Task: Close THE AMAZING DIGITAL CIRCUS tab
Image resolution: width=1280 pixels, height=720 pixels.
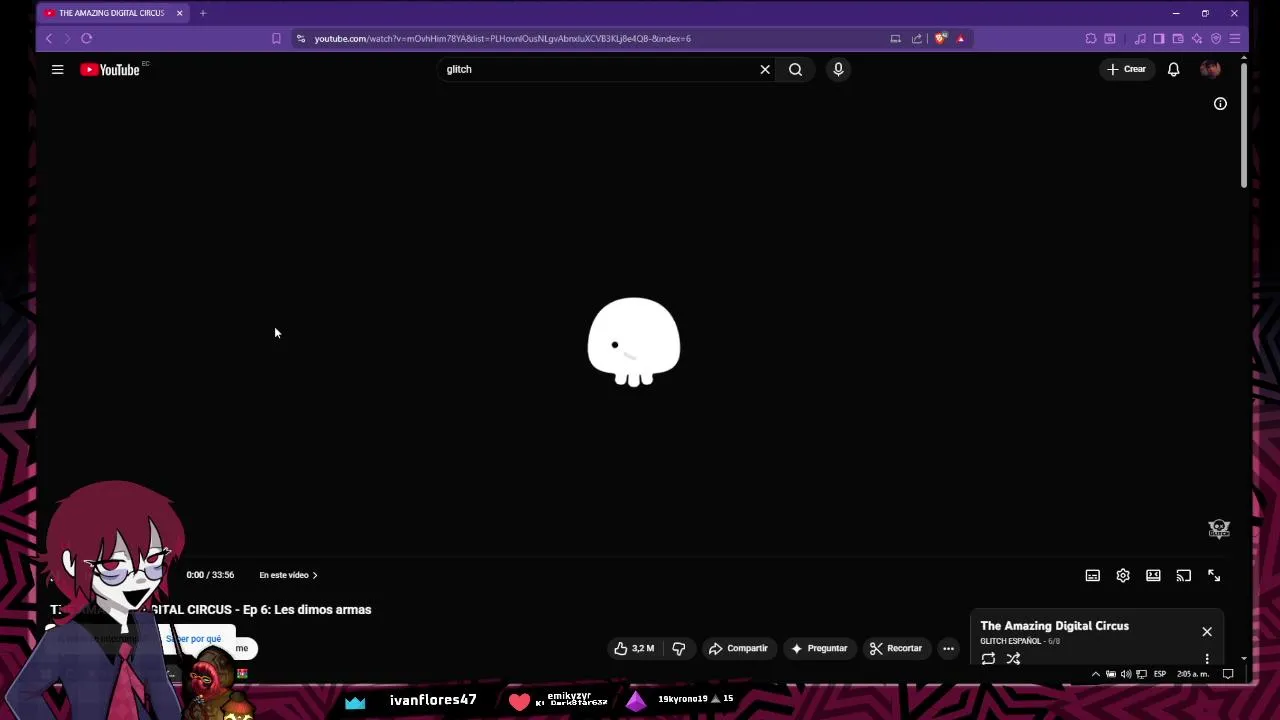Action: pyautogui.click(x=179, y=13)
